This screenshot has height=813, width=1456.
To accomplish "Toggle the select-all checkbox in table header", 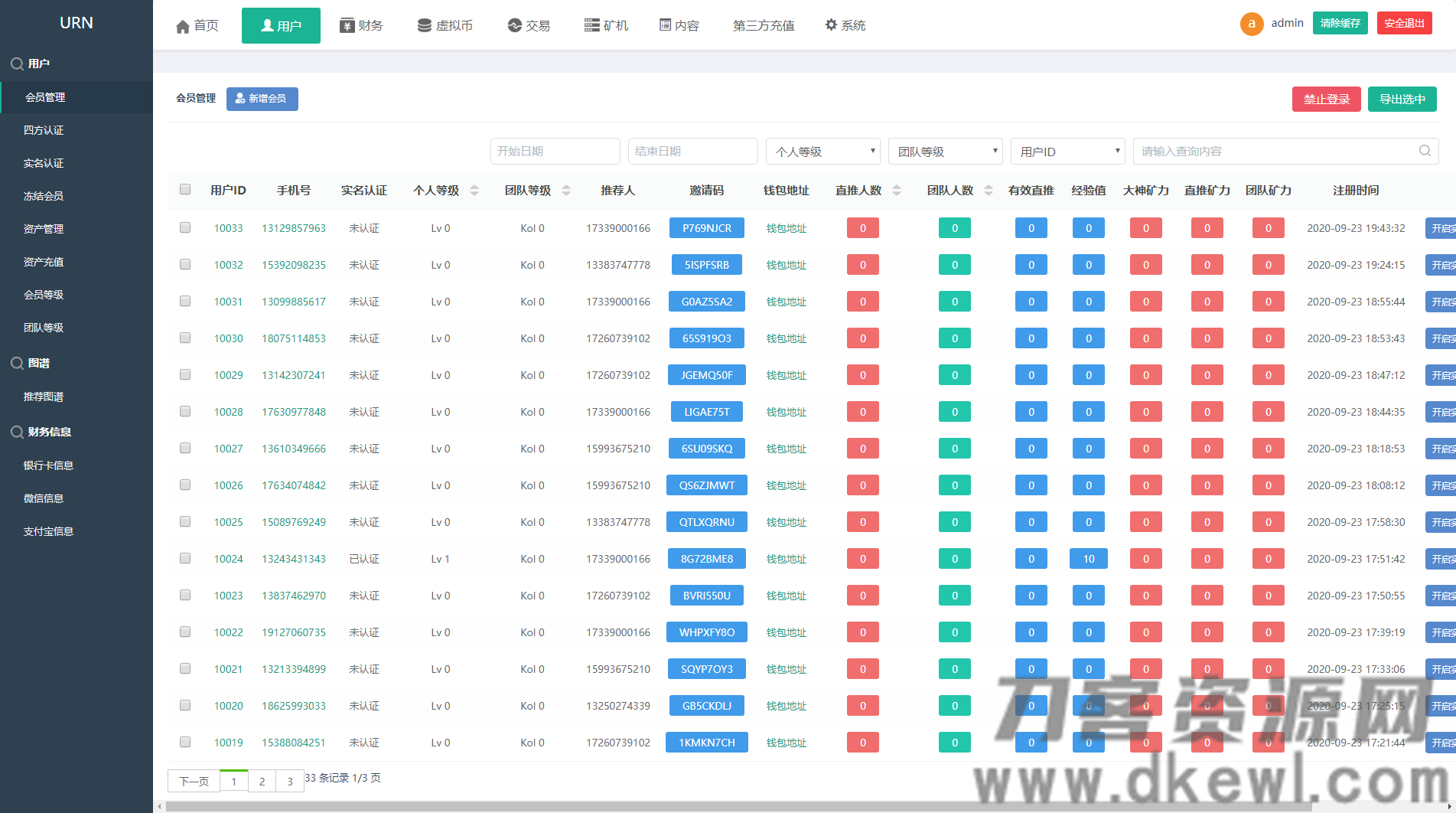I will (x=185, y=189).
